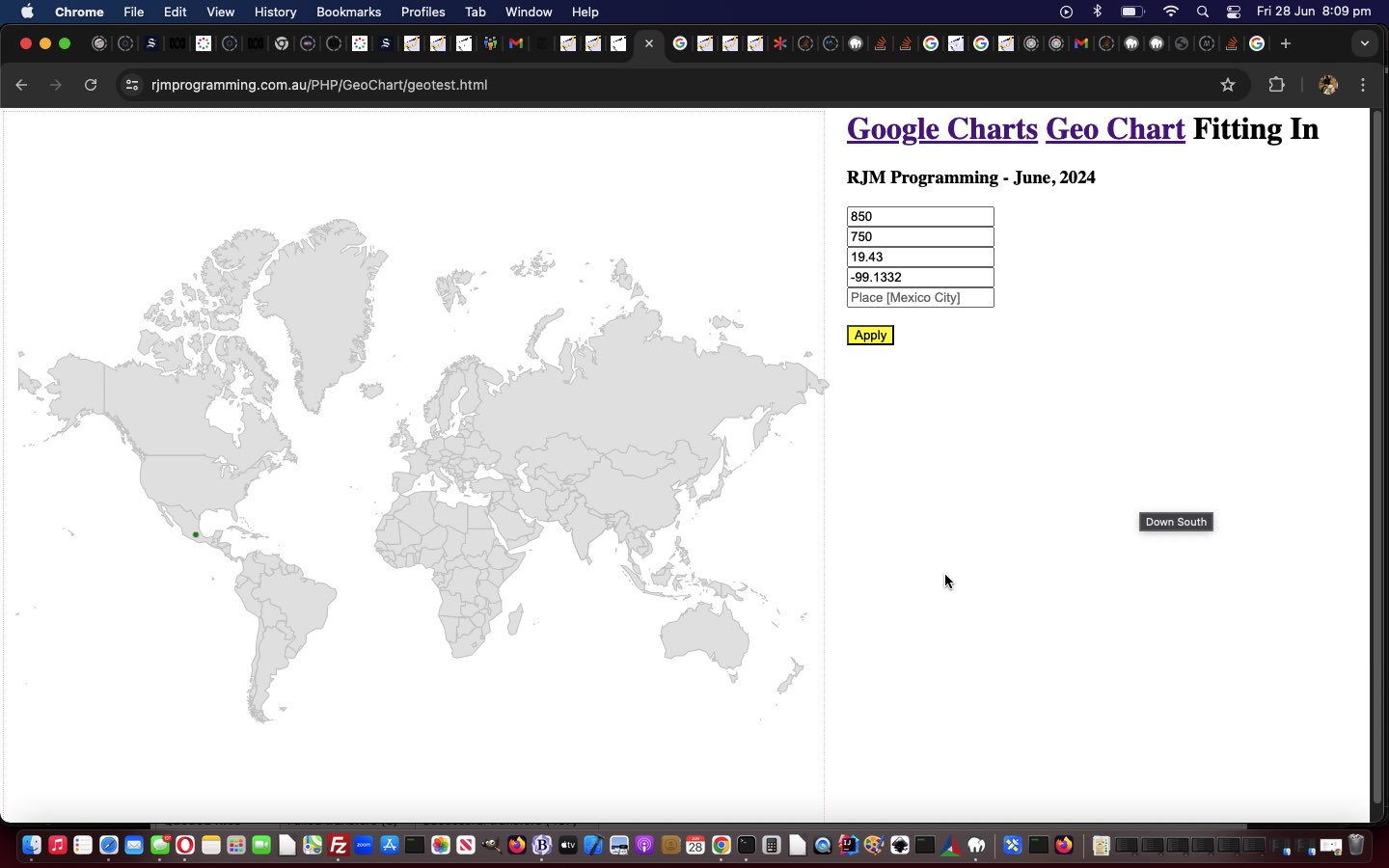Screen dimensions: 1389x868
Task: Reload the geotest page
Action: tap(91, 85)
